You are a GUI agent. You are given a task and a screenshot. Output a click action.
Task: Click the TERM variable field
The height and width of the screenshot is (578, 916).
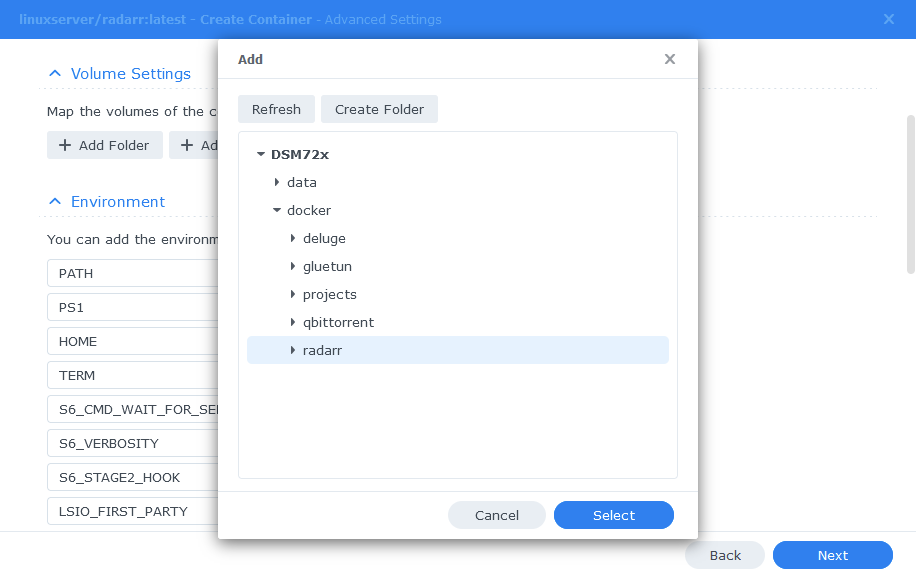133,375
